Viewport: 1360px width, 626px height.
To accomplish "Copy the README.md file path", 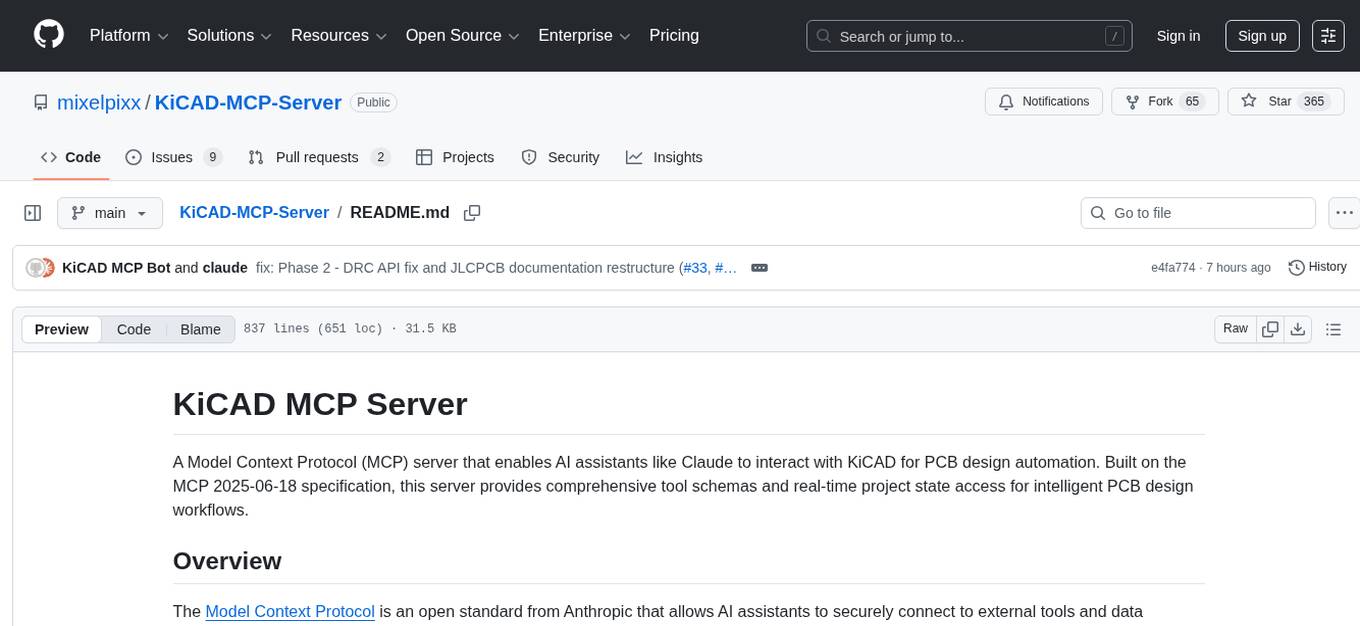I will (471, 212).
